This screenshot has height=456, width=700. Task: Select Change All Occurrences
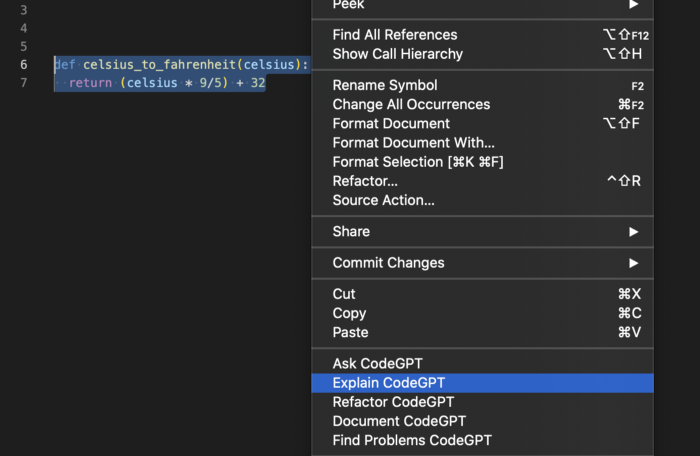click(x=411, y=105)
